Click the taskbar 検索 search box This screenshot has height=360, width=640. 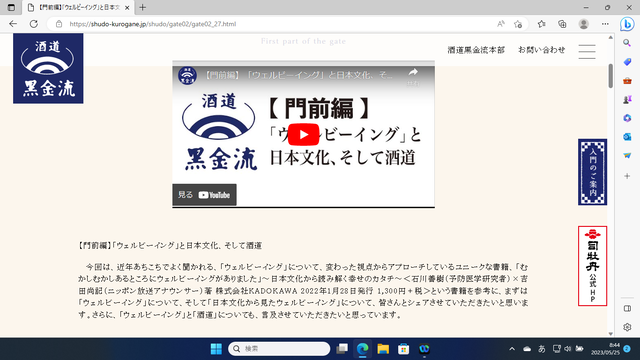[x=279, y=349]
